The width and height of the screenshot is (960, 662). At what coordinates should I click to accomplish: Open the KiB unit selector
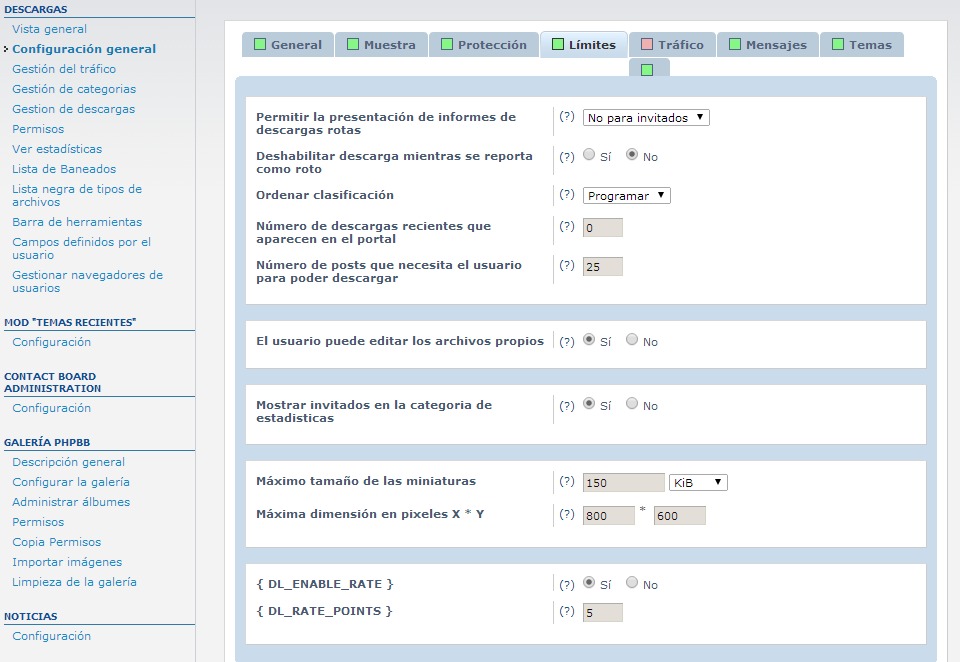(697, 481)
